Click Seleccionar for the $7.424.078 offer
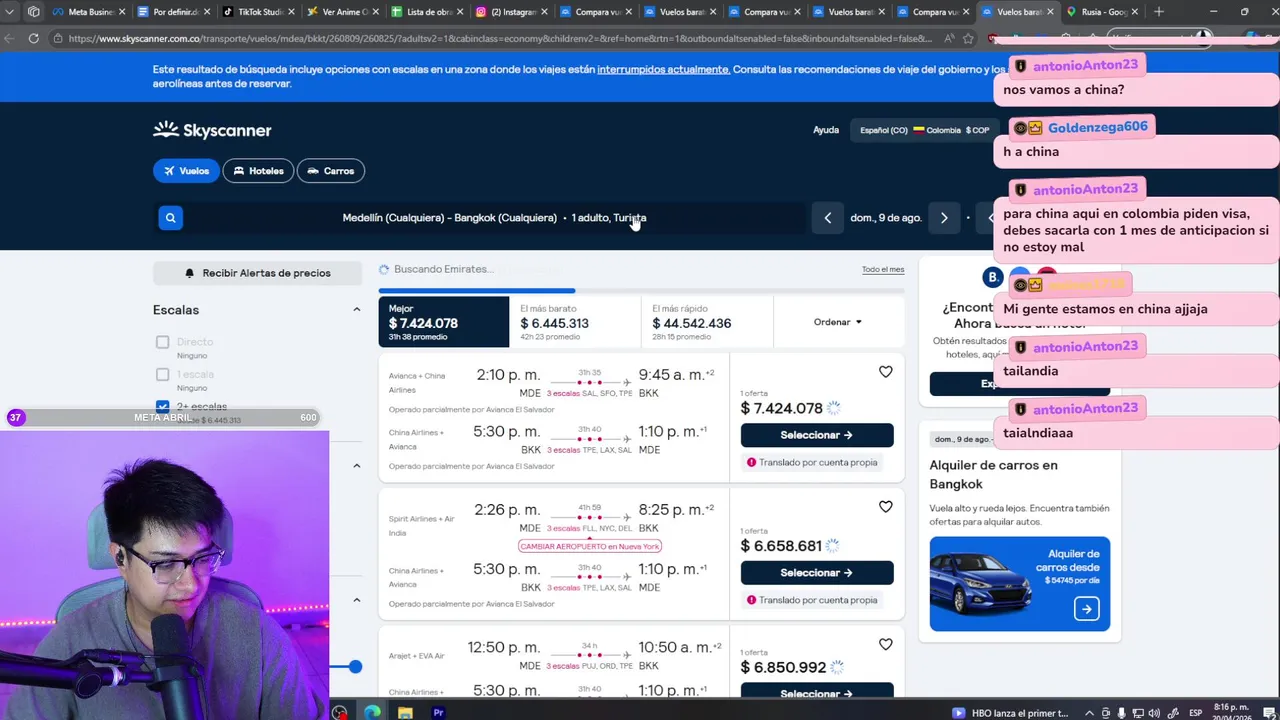This screenshot has height=720, width=1280. click(x=817, y=435)
